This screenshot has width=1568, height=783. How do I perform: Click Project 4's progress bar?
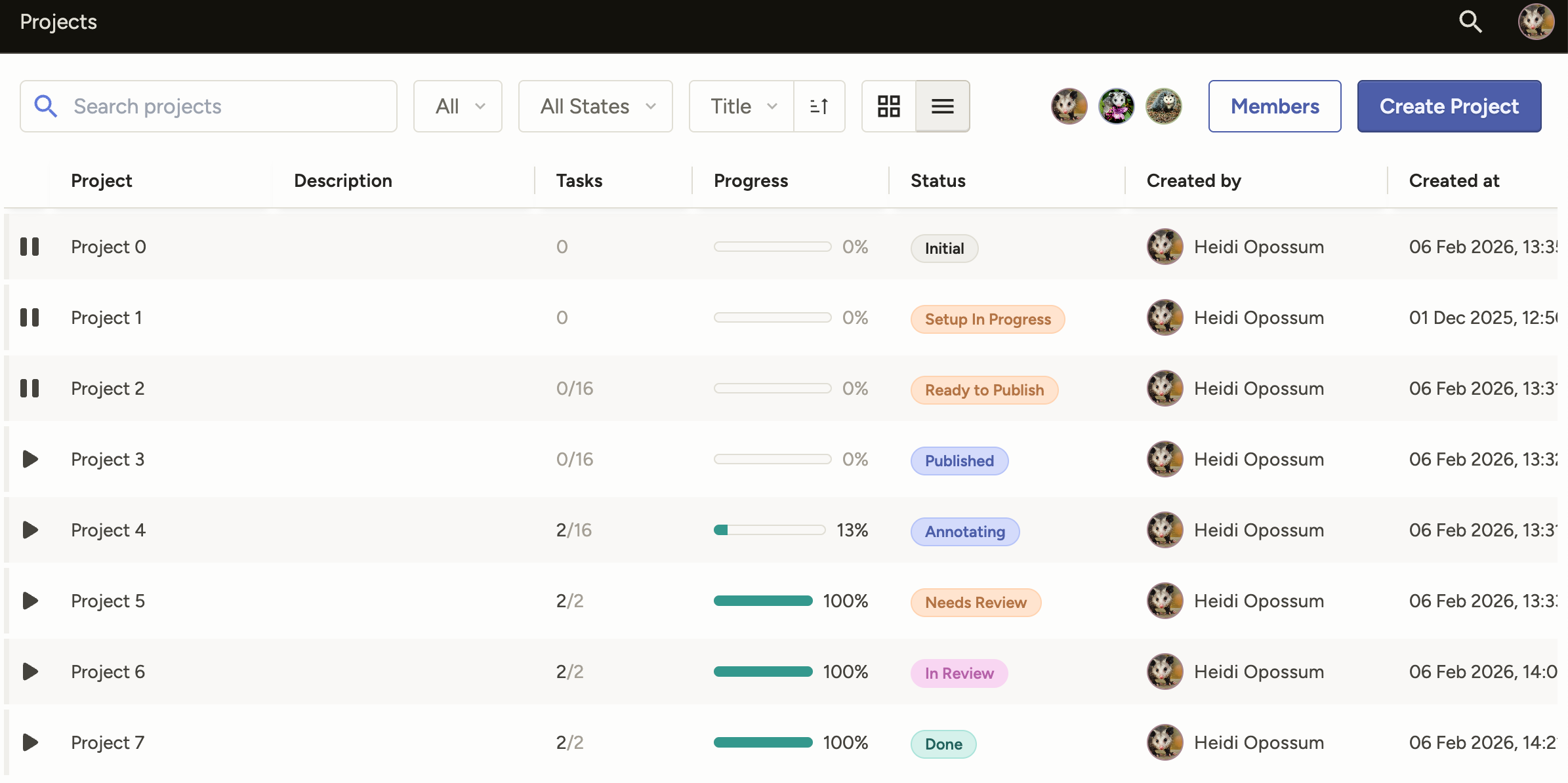(x=769, y=530)
